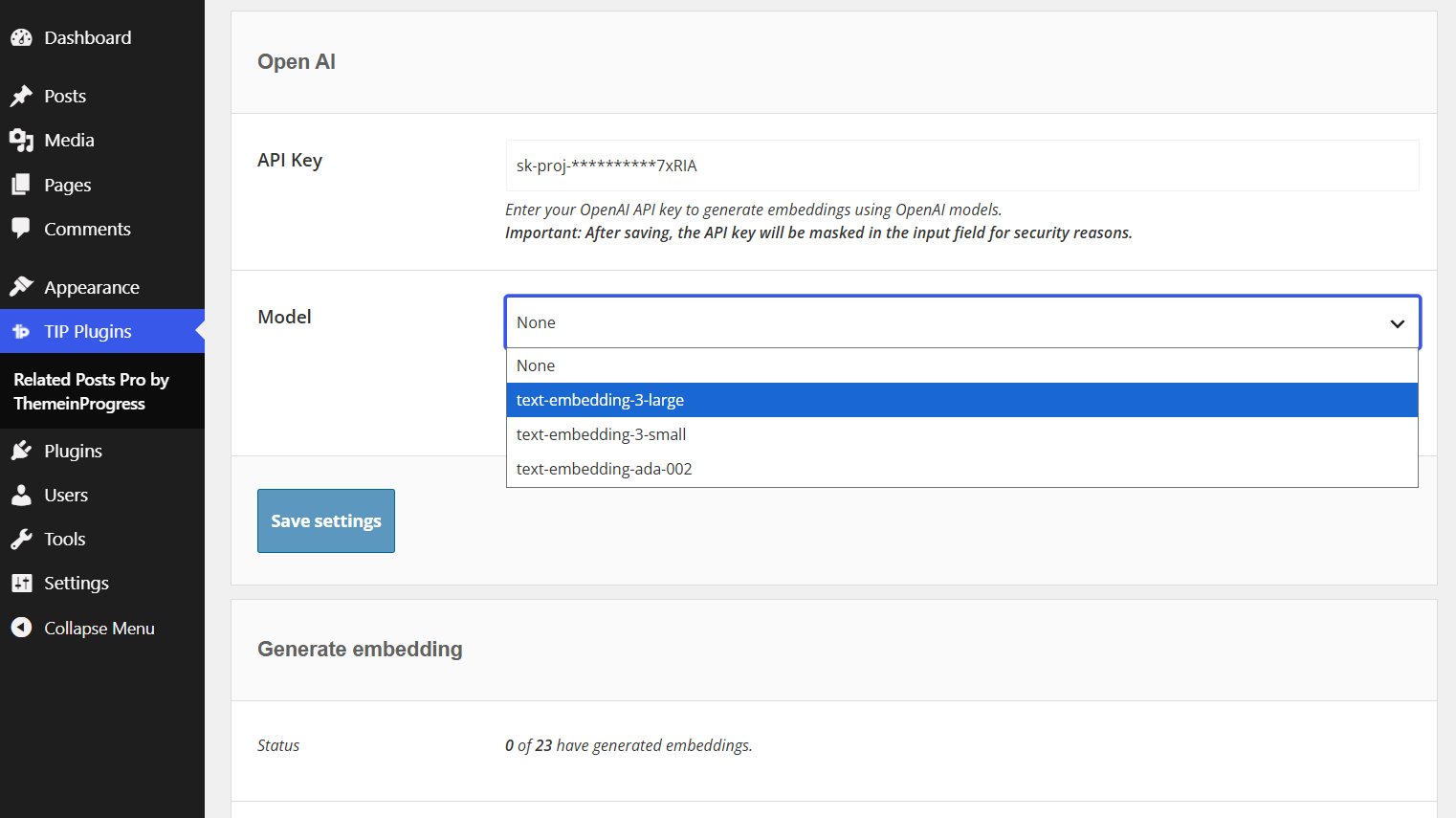Click the Appearance paintbrush icon
This screenshot has height=818, width=1456.
point(21,287)
